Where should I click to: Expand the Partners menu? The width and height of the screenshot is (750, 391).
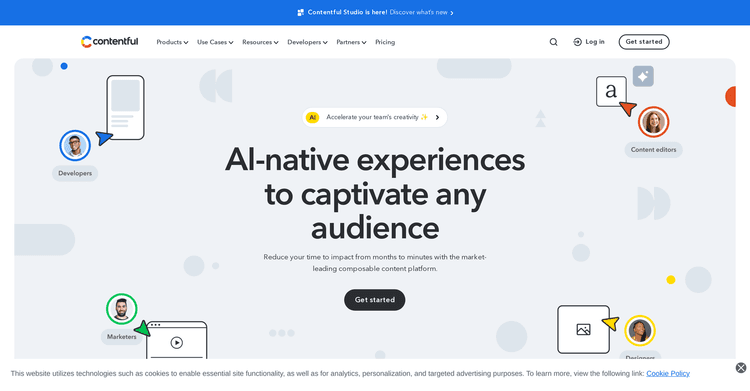click(x=352, y=42)
